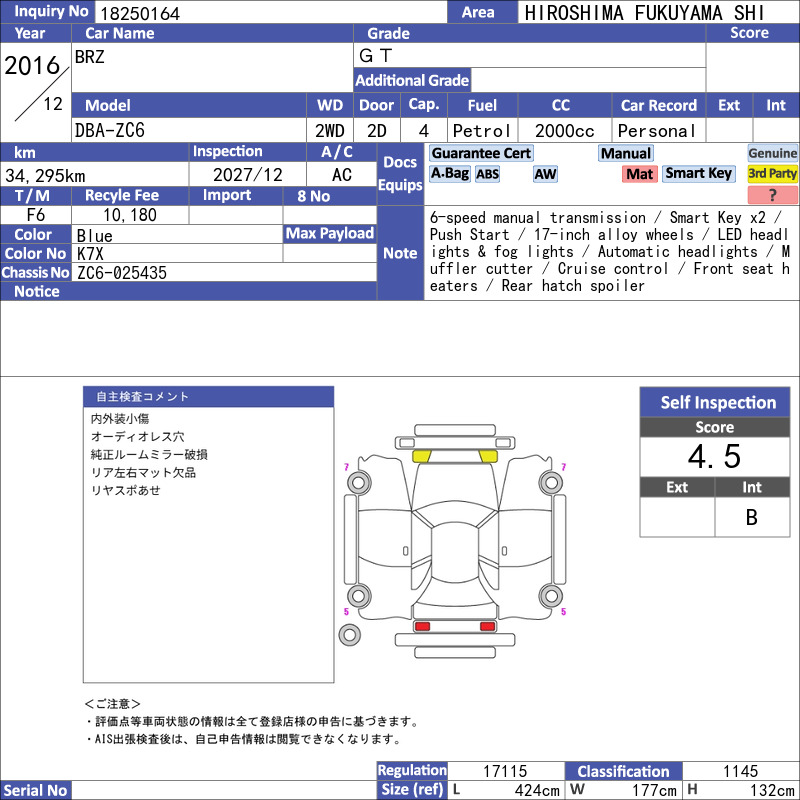Viewport: 800px width, 800px height.
Task: Click the Additional Grade label
Action: [x=412, y=80]
